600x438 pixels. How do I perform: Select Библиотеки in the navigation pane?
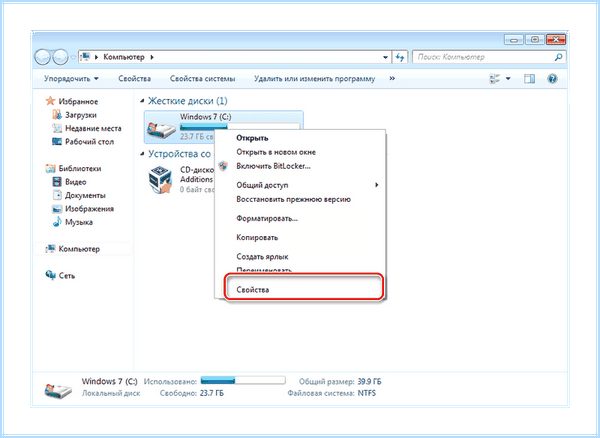pyautogui.click(x=80, y=168)
